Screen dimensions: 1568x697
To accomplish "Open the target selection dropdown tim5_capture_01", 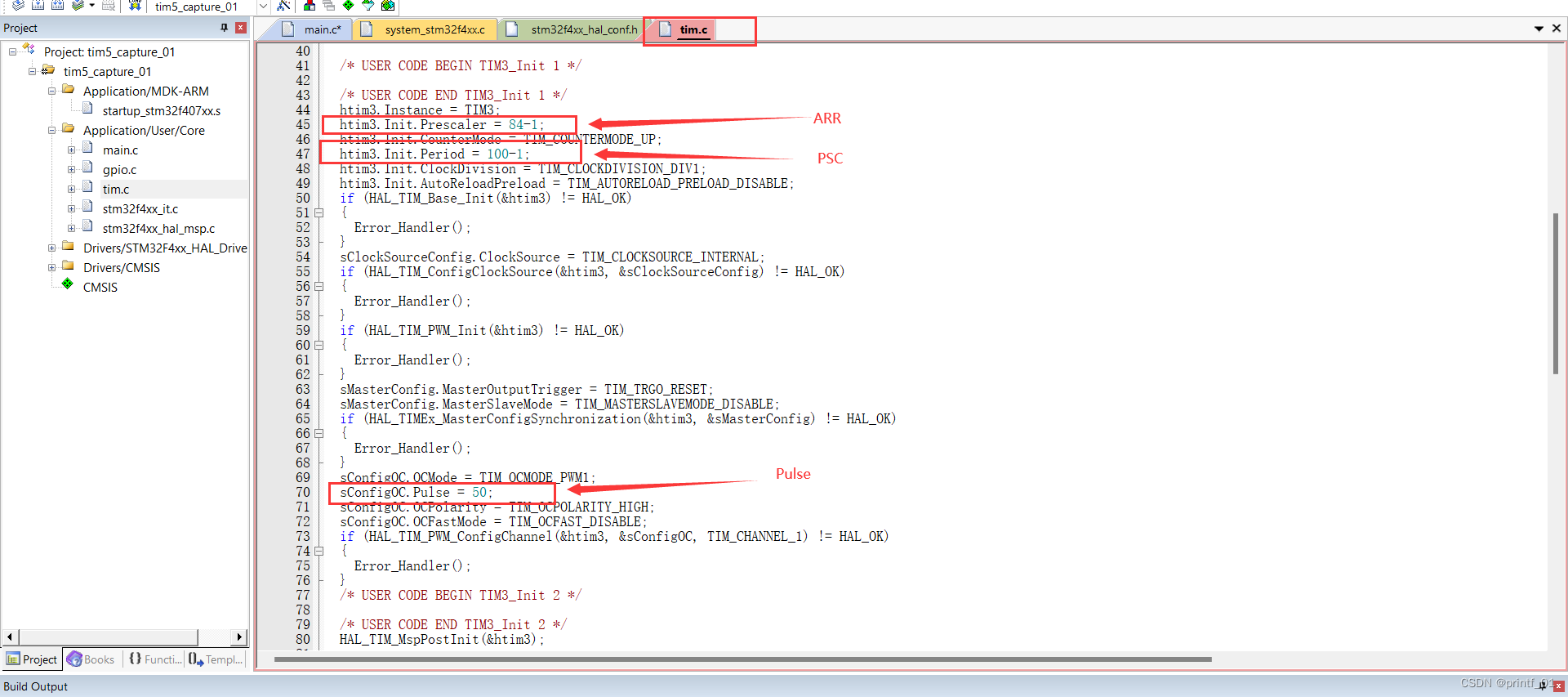I will (264, 6).
